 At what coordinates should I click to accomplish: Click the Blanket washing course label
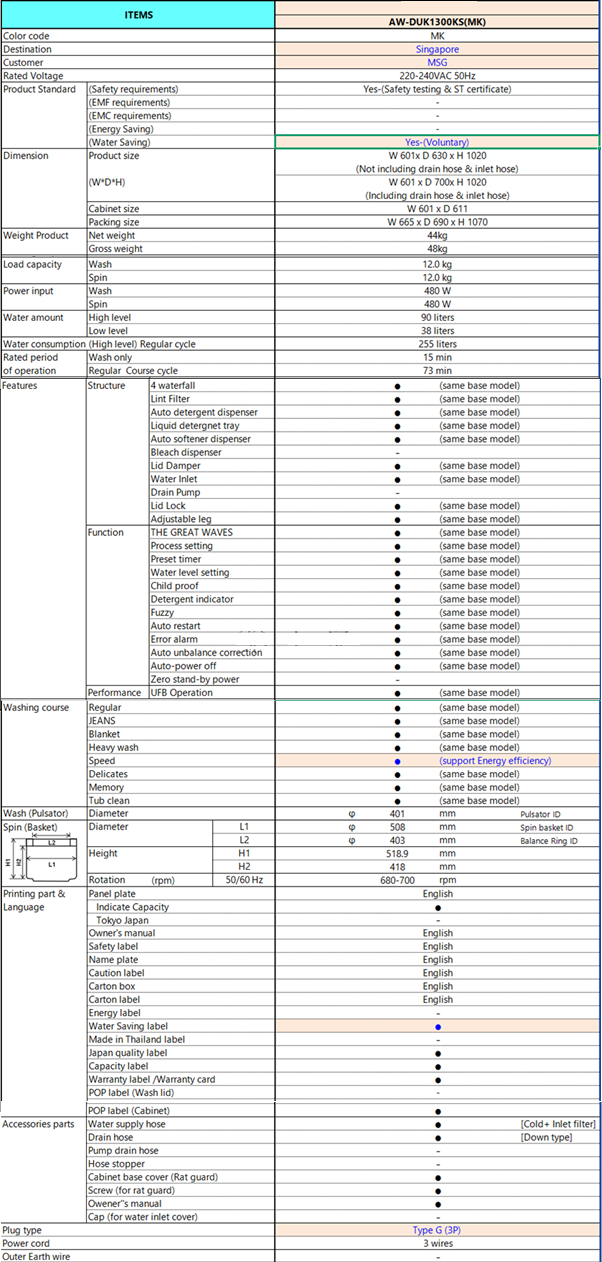pos(104,734)
